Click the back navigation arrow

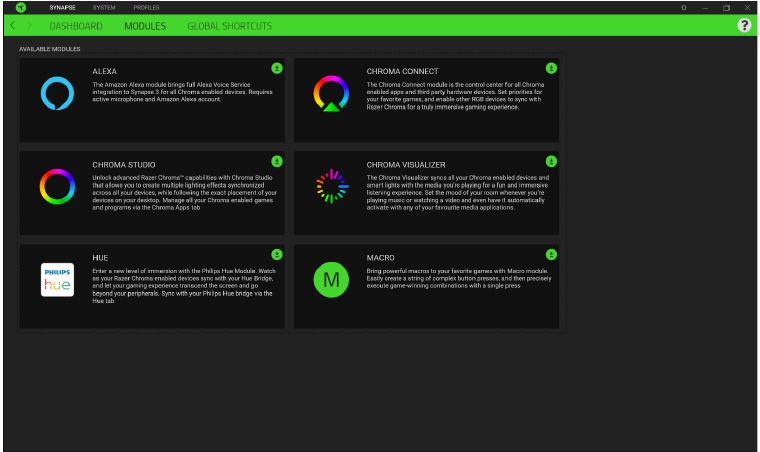click(13, 25)
